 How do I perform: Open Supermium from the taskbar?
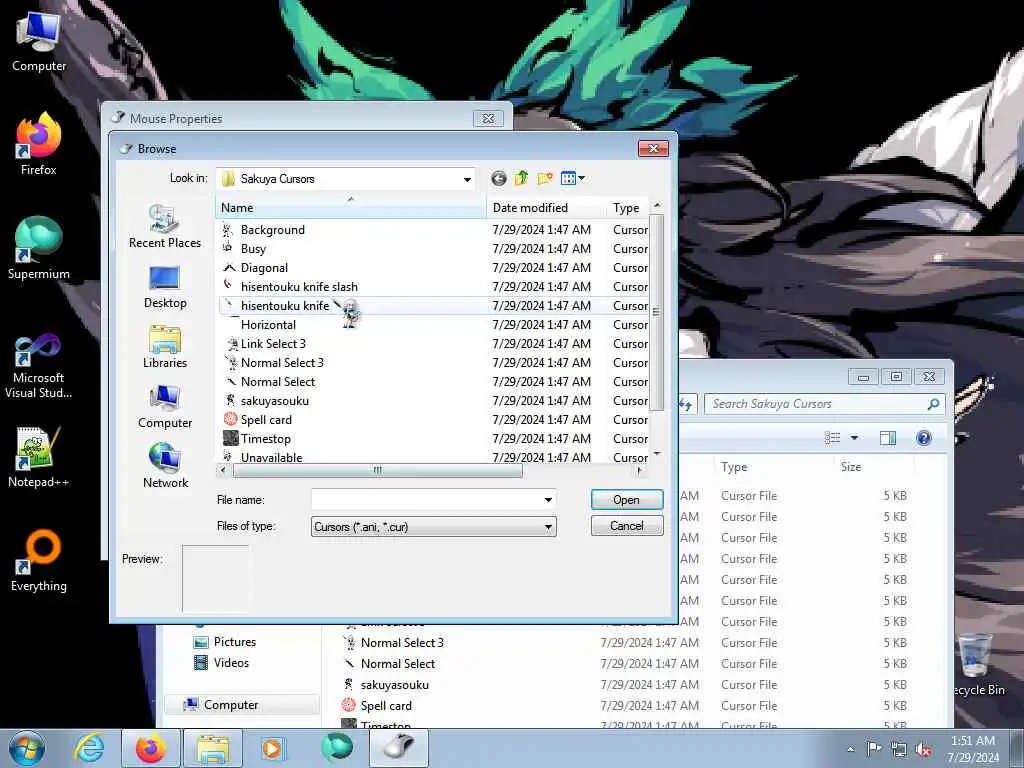click(337, 748)
